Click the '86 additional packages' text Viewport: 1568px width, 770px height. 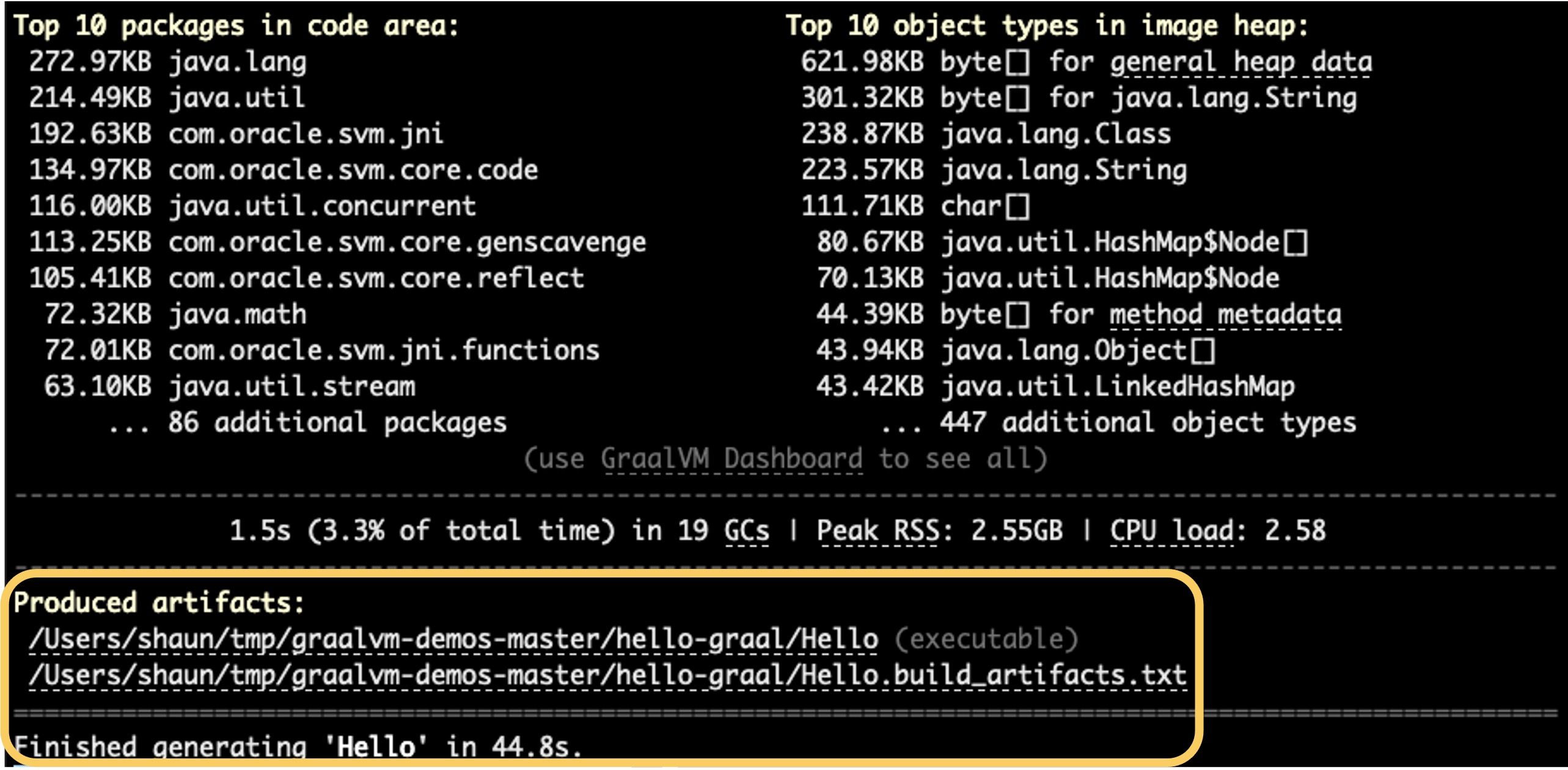point(337,423)
